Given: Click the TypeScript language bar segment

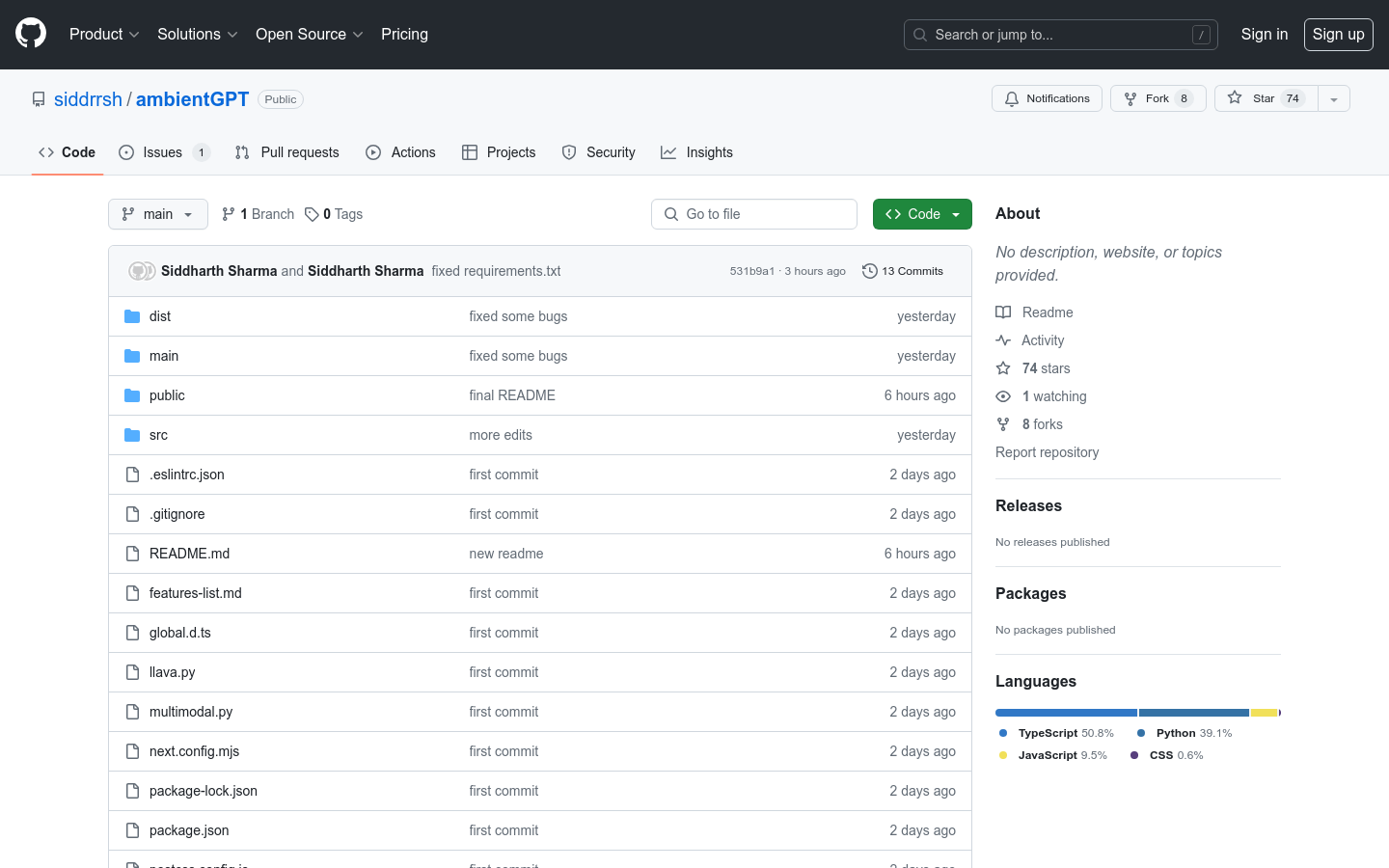Looking at the screenshot, I should pos(1066,713).
